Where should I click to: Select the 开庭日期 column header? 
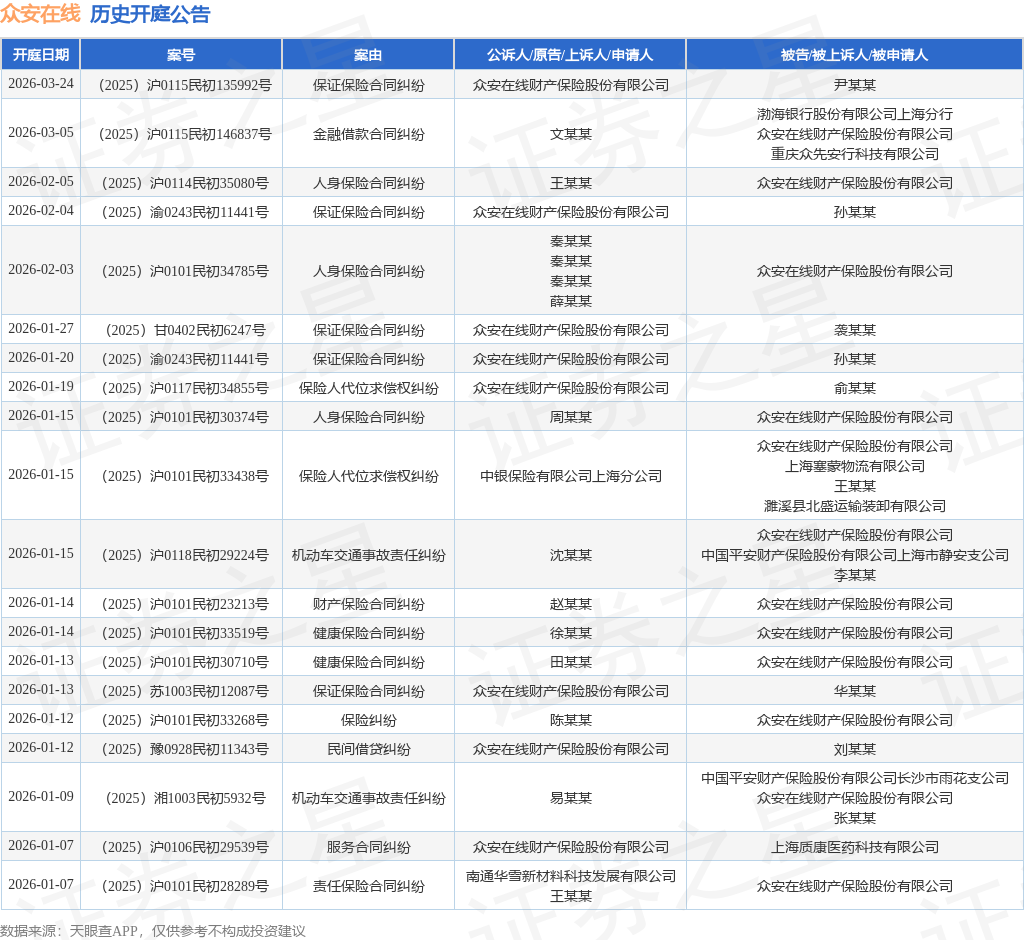pyautogui.click(x=40, y=55)
